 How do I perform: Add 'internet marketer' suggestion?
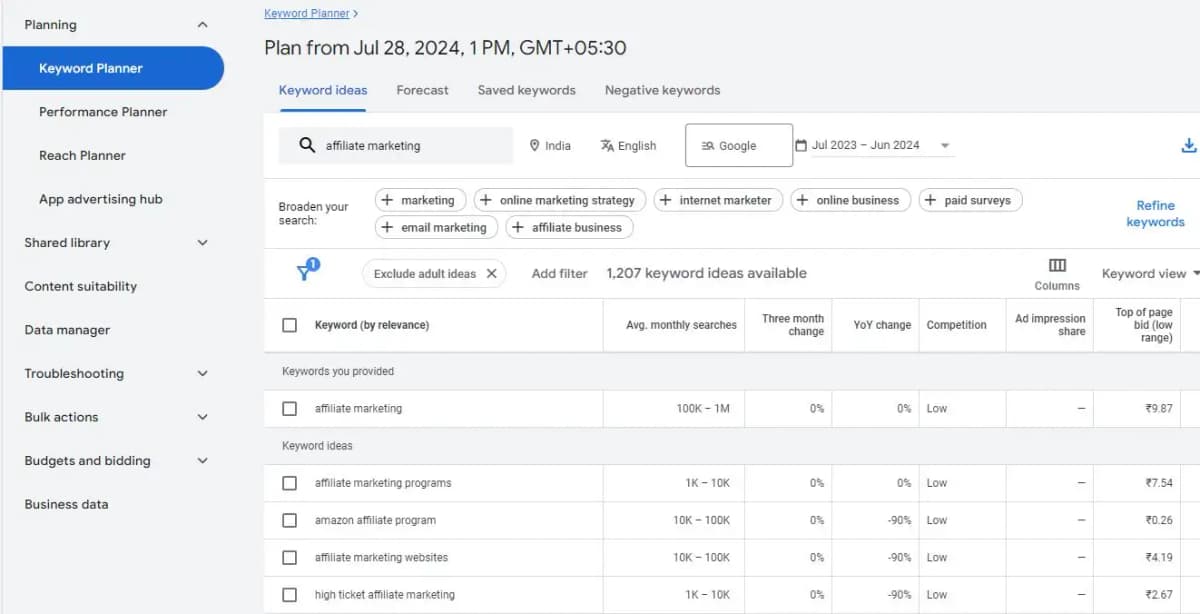[x=718, y=200]
